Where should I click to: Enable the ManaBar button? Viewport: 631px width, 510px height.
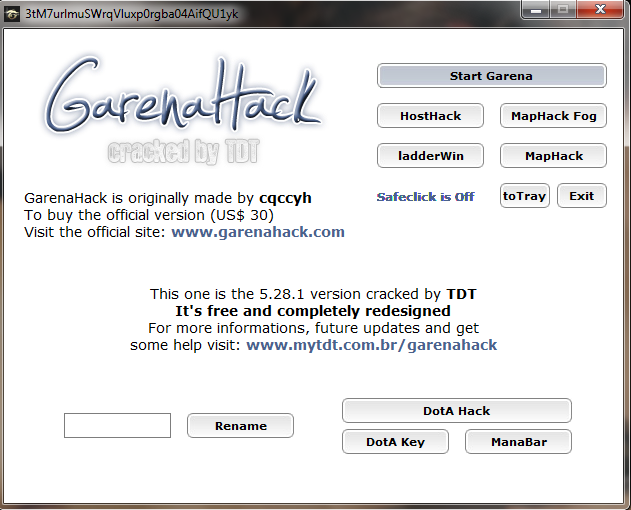[x=518, y=442]
